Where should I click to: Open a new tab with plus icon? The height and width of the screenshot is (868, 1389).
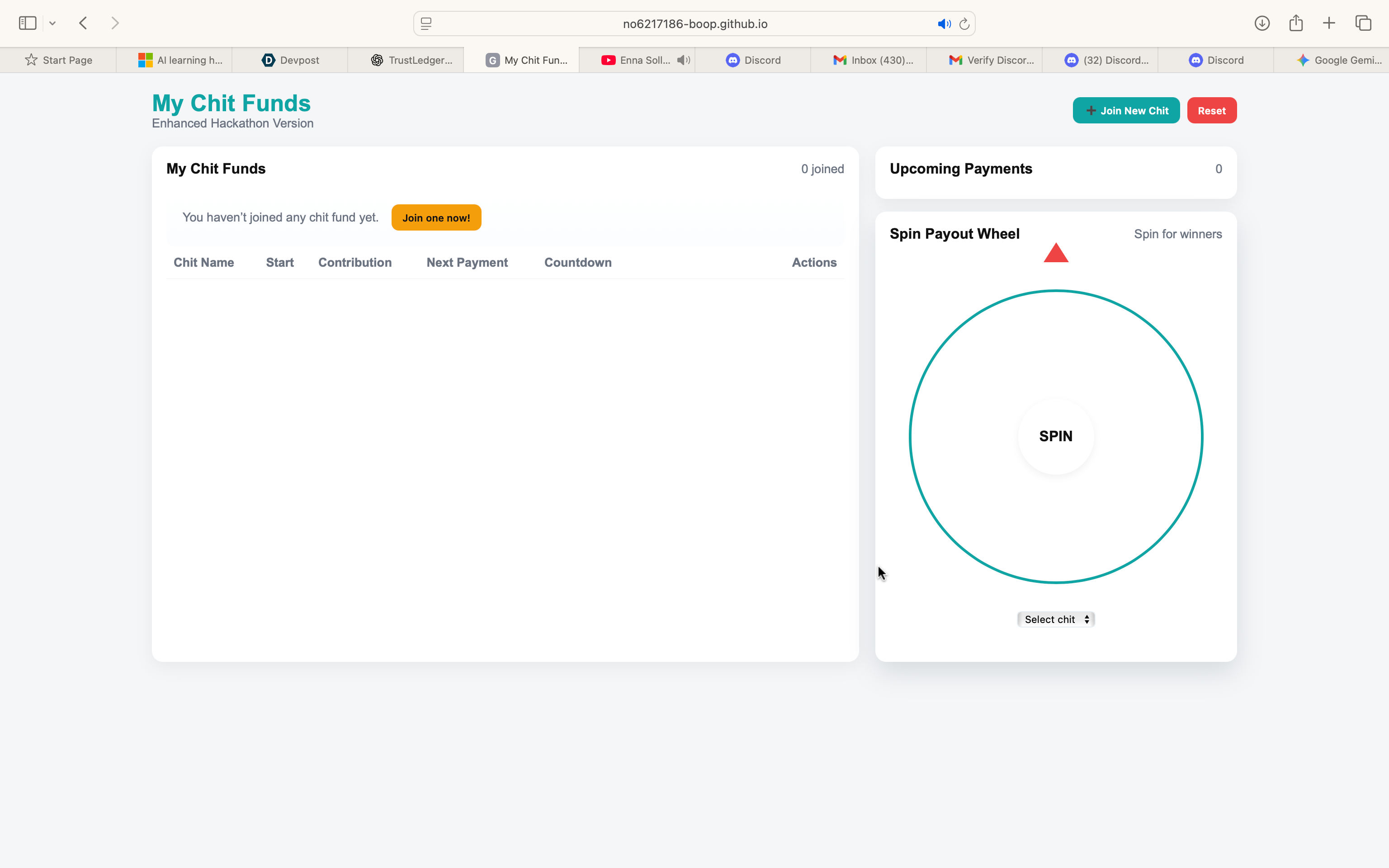[x=1329, y=24]
